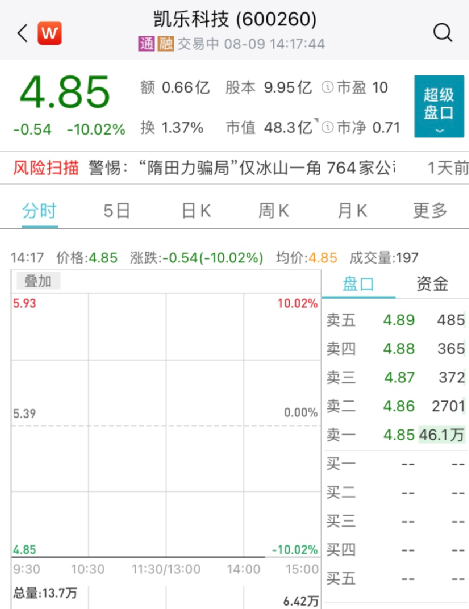This screenshot has width=469, height=609.
Task: Open the 风险扫描 risk scan link
Action: pyautogui.click(x=46, y=168)
